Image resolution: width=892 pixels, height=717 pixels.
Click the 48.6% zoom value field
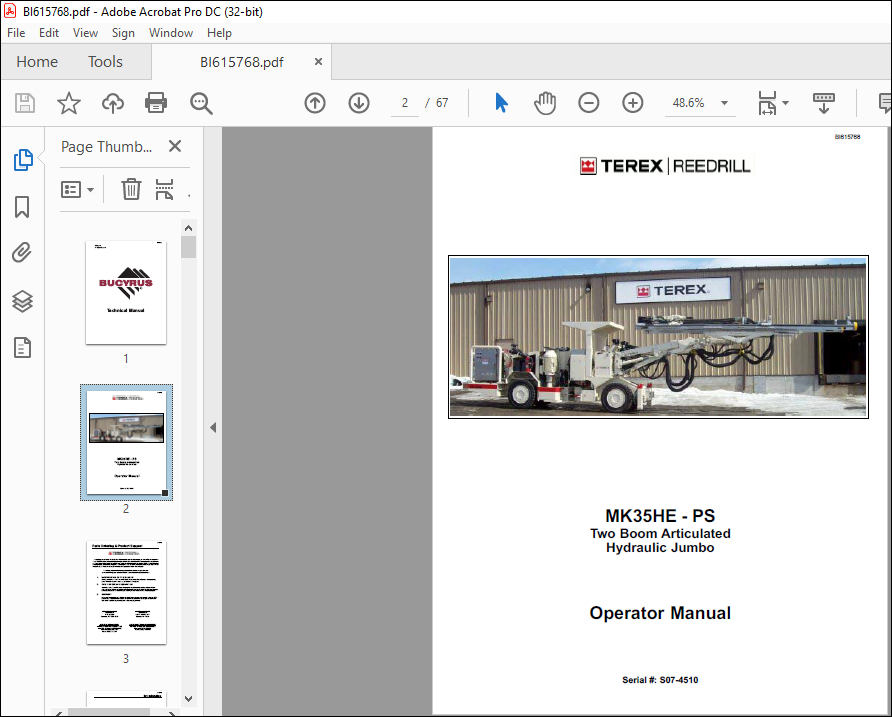(x=688, y=103)
